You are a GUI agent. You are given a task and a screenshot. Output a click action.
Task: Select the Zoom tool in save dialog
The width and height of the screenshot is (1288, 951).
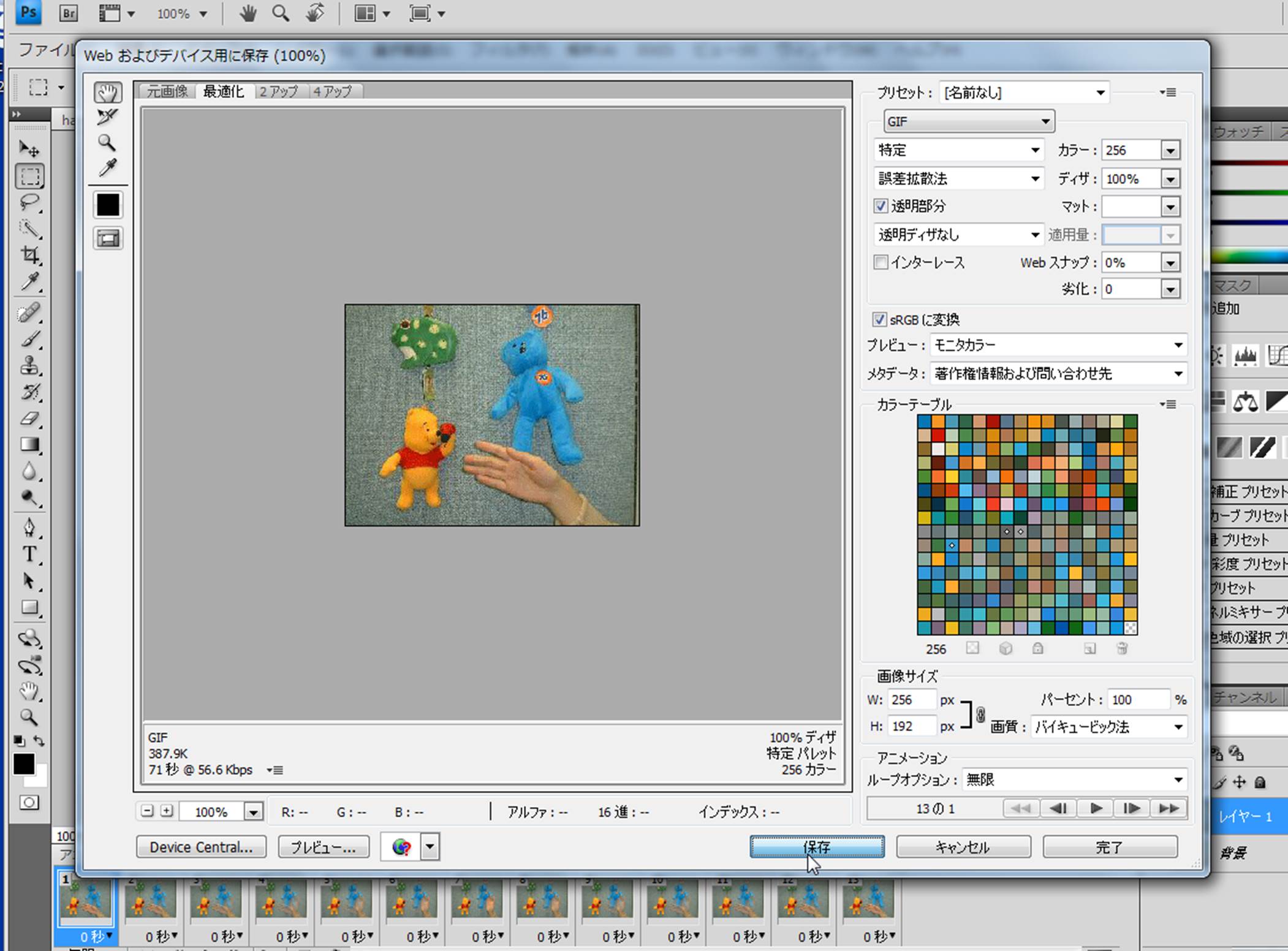pos(107,143)
